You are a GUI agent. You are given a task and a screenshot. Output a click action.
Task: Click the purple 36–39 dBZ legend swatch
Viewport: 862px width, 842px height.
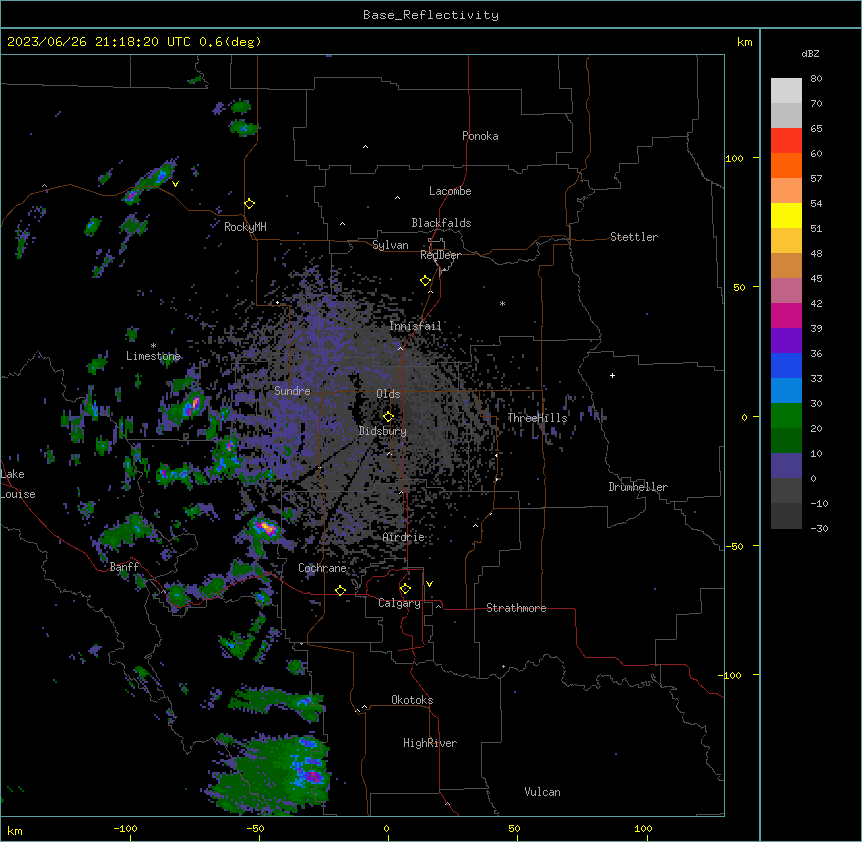(786, 340)
